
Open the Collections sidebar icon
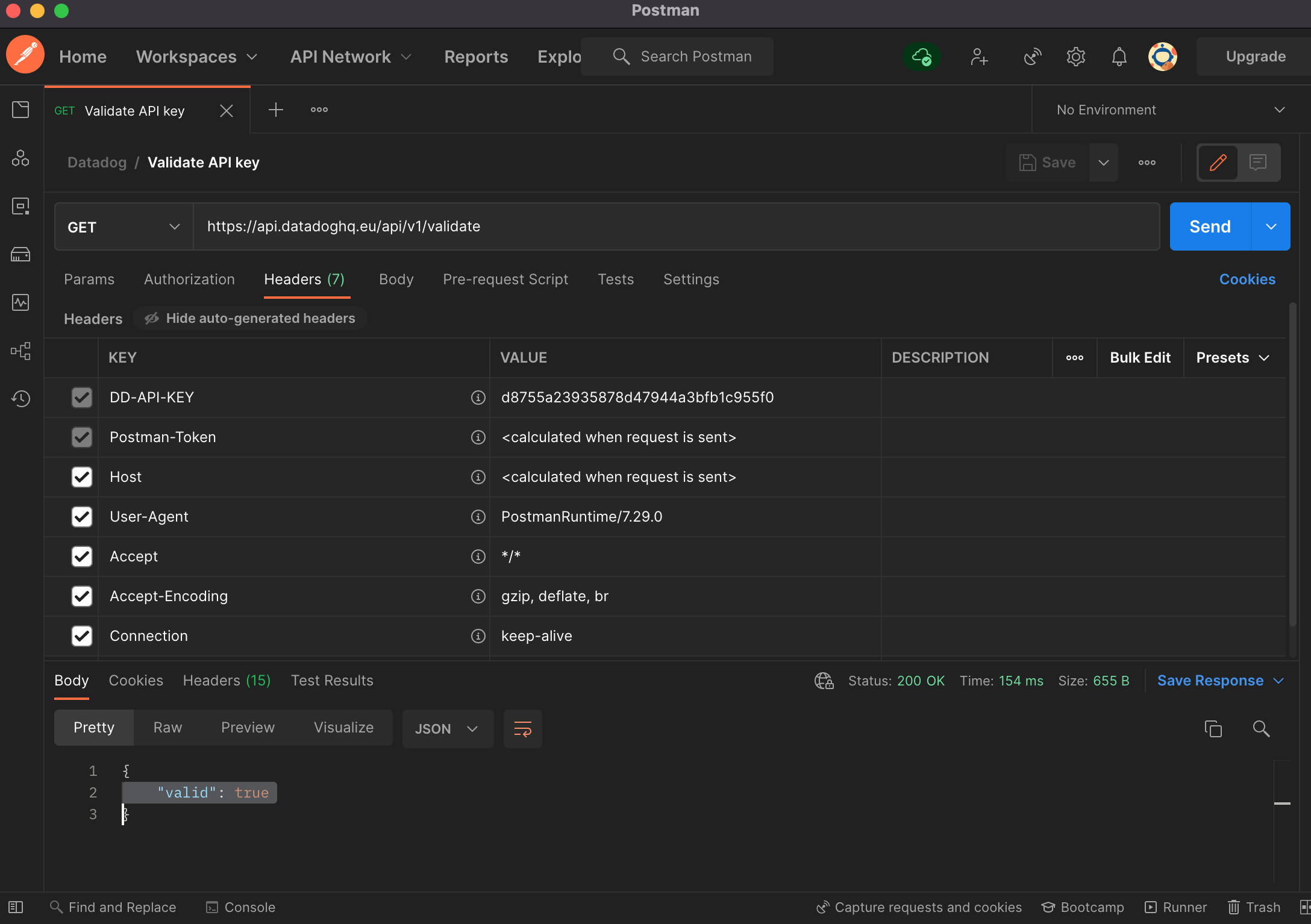pyautogui.click(x=20, y=110)
